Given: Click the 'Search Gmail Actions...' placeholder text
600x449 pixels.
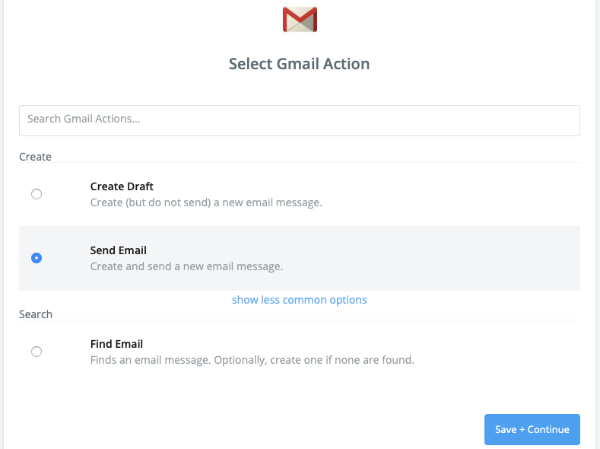Looking at the screenshot, I should tap(83, 119).
